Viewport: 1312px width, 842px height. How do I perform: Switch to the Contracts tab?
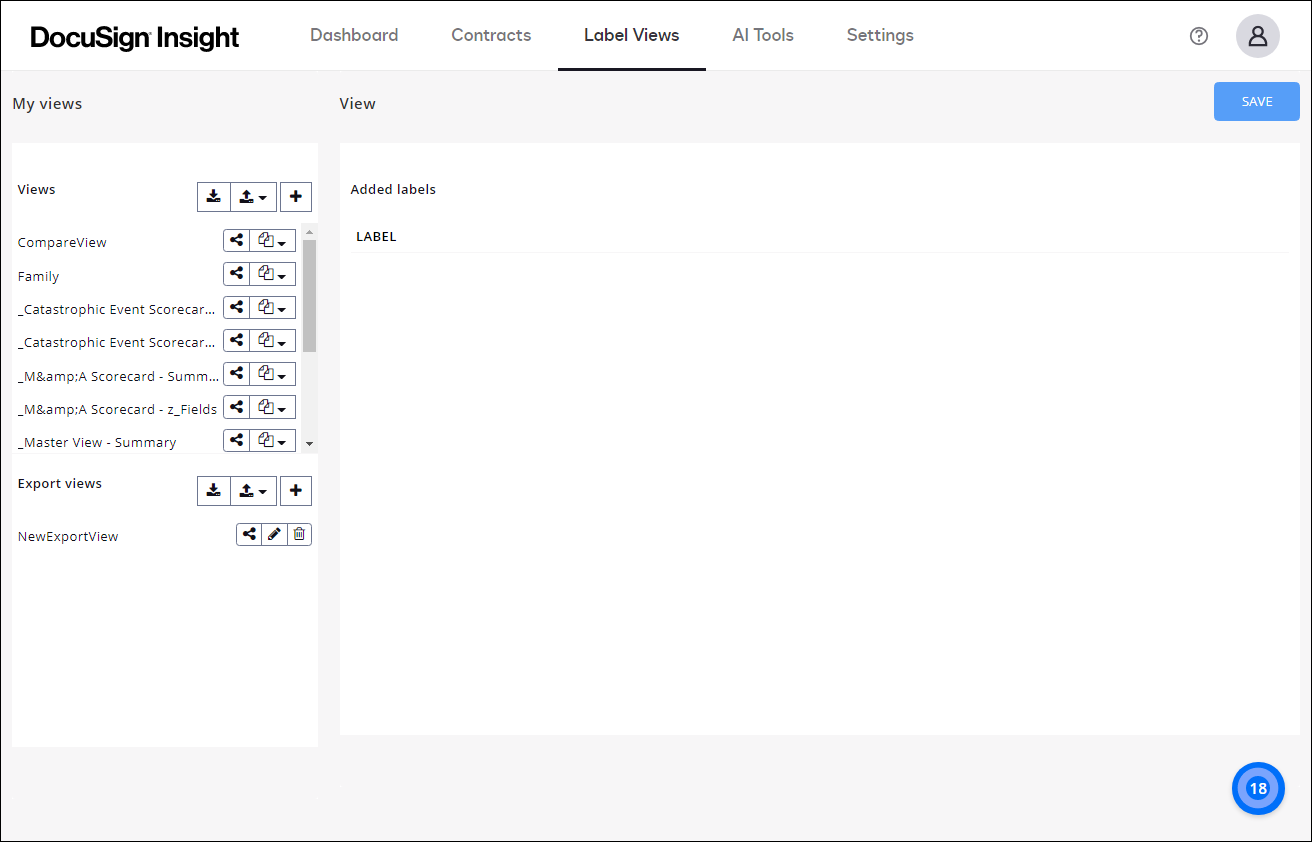point(491,35)
